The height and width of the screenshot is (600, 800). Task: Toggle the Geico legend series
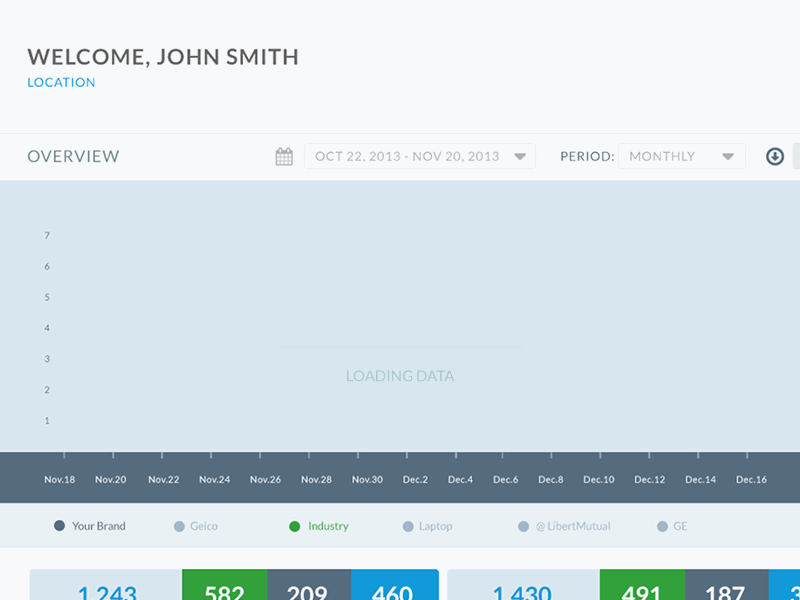pos(196,526)
